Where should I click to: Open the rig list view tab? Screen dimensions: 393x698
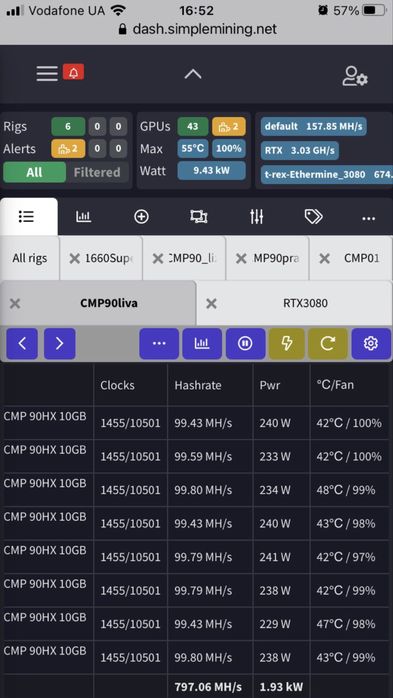click(x=27, y=217)
